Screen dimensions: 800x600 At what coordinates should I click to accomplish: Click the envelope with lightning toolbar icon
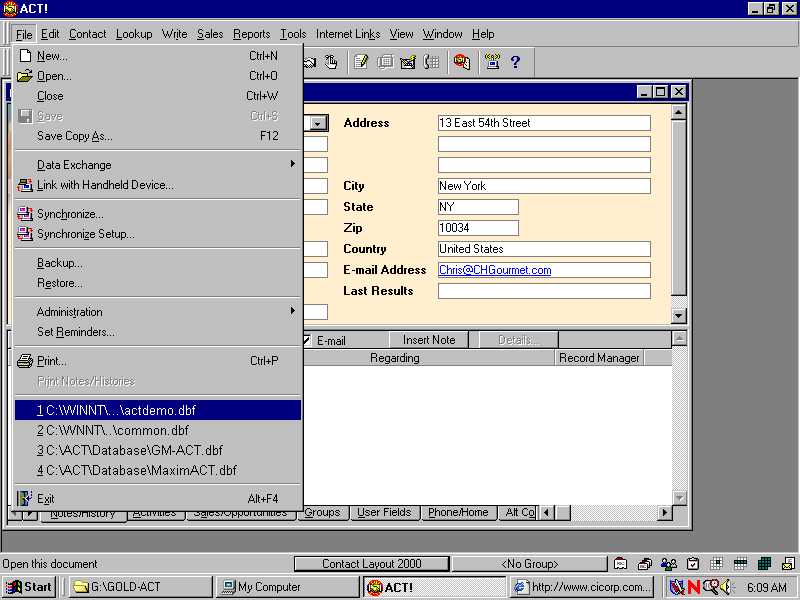[408, 62]
